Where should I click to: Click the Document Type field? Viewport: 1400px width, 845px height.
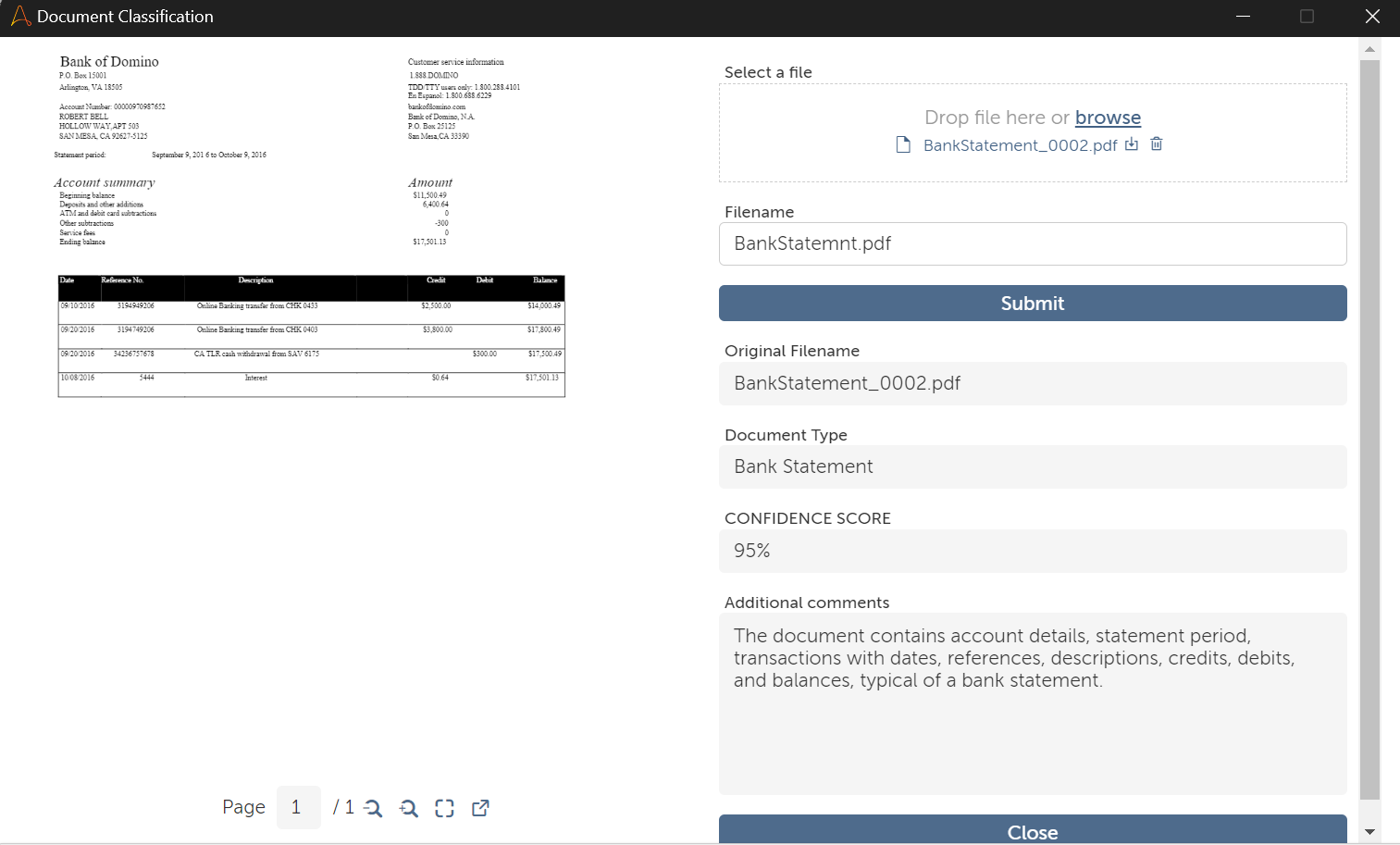[x=1032, y=466]
